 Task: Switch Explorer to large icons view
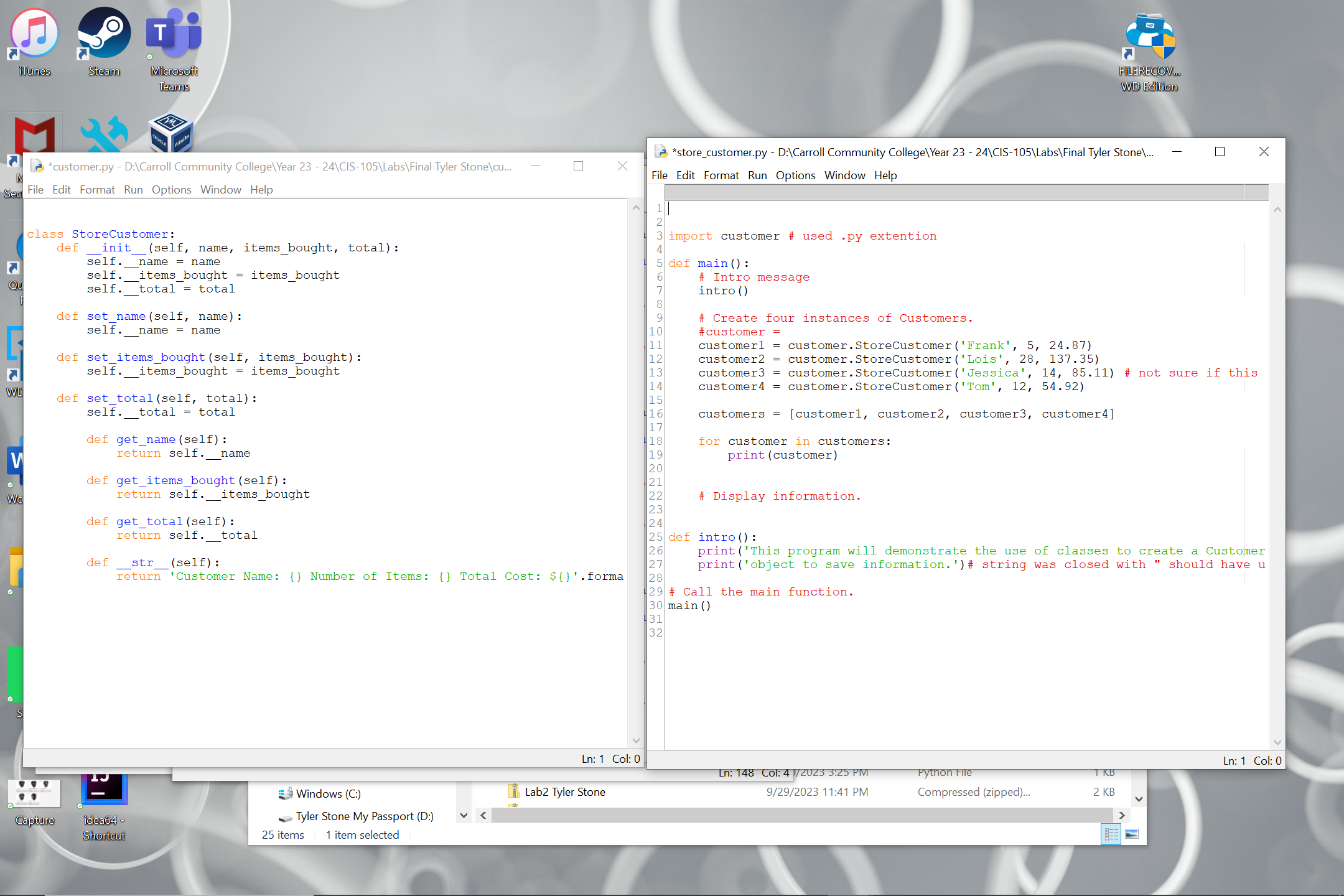click(1132, 834)
